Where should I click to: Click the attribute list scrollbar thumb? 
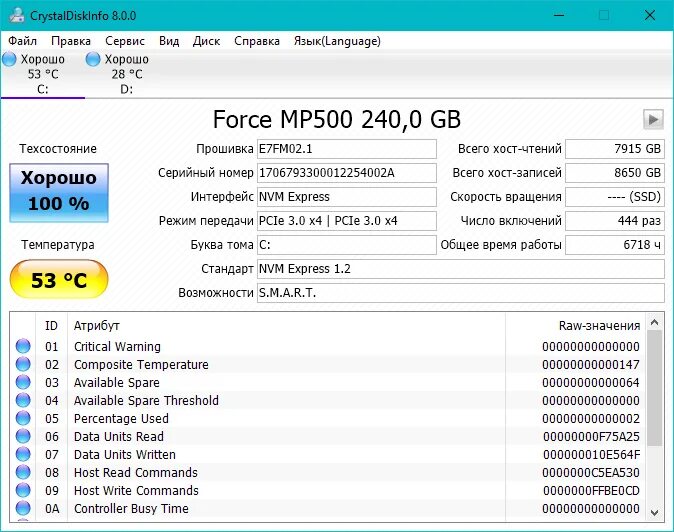655,388
